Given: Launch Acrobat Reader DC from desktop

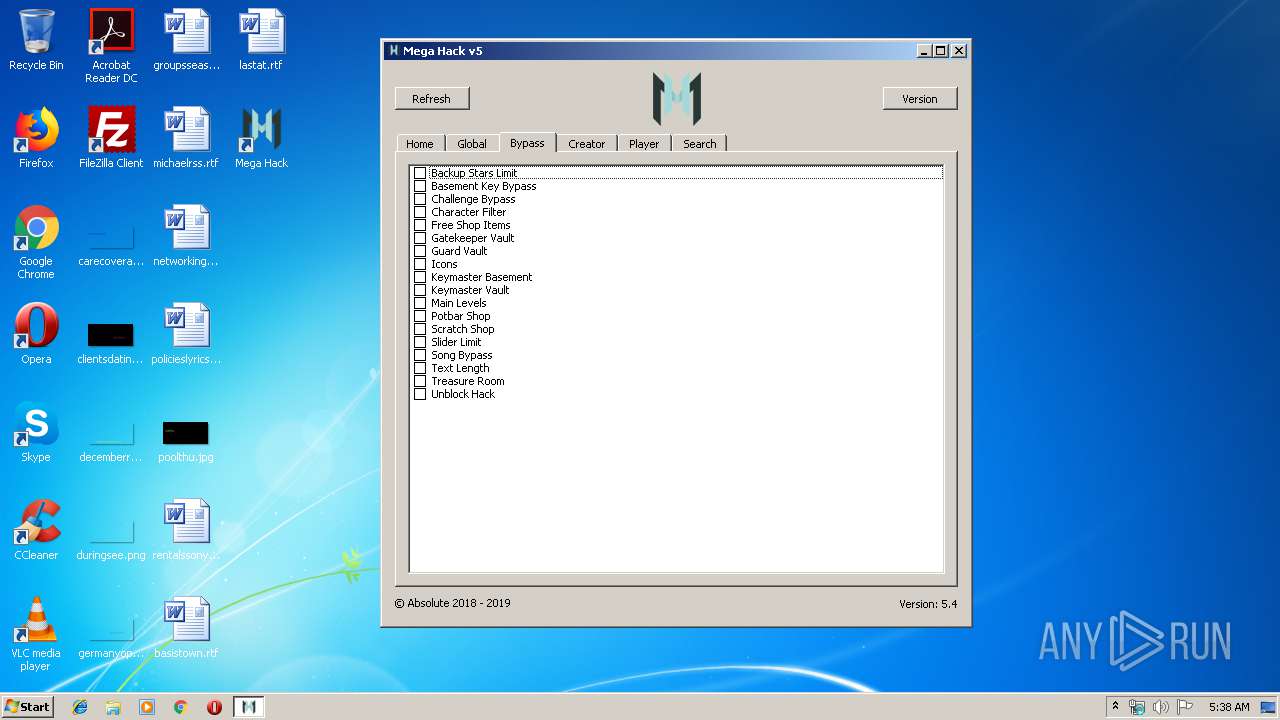Looking at the screenshot, I should [x=111, y=45].
